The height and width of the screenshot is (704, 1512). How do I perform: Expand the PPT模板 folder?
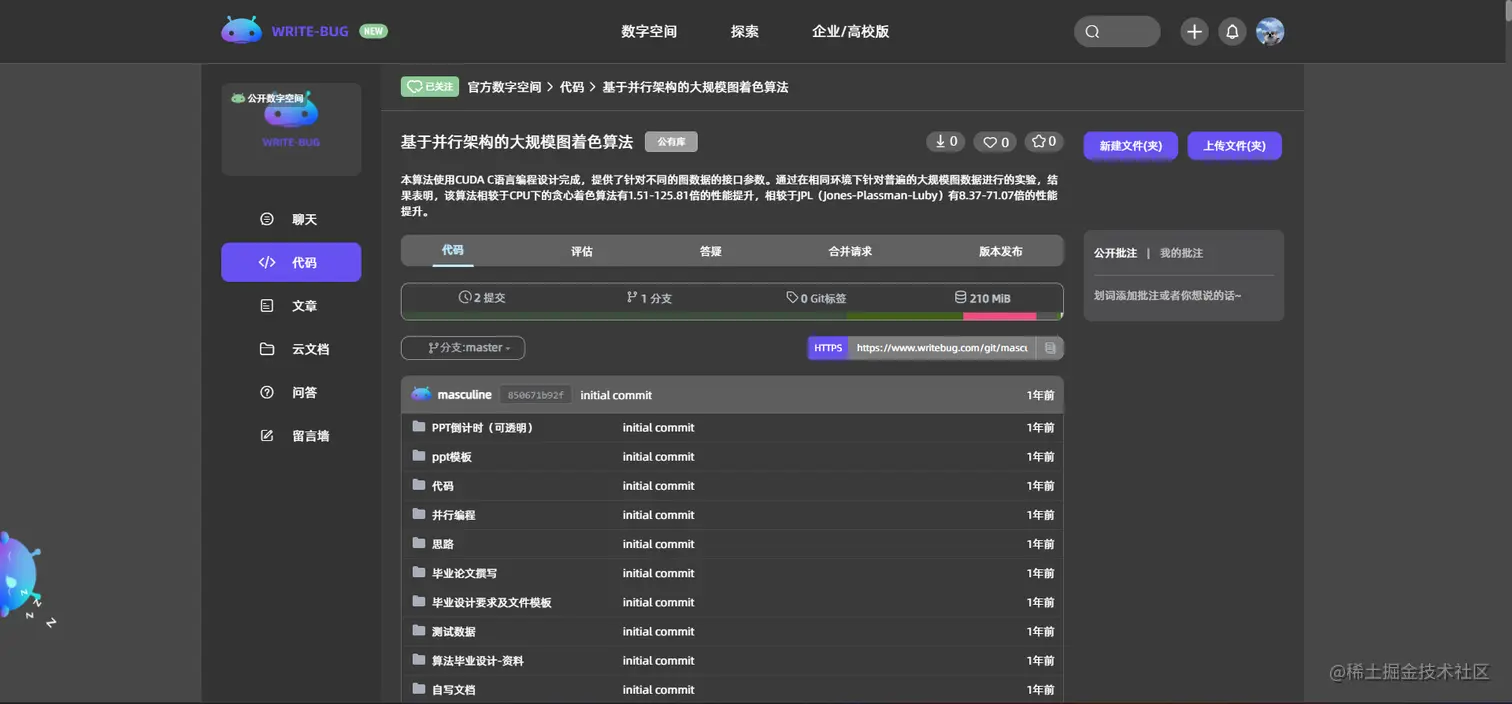pyautogui.click(x=450, y=456)
